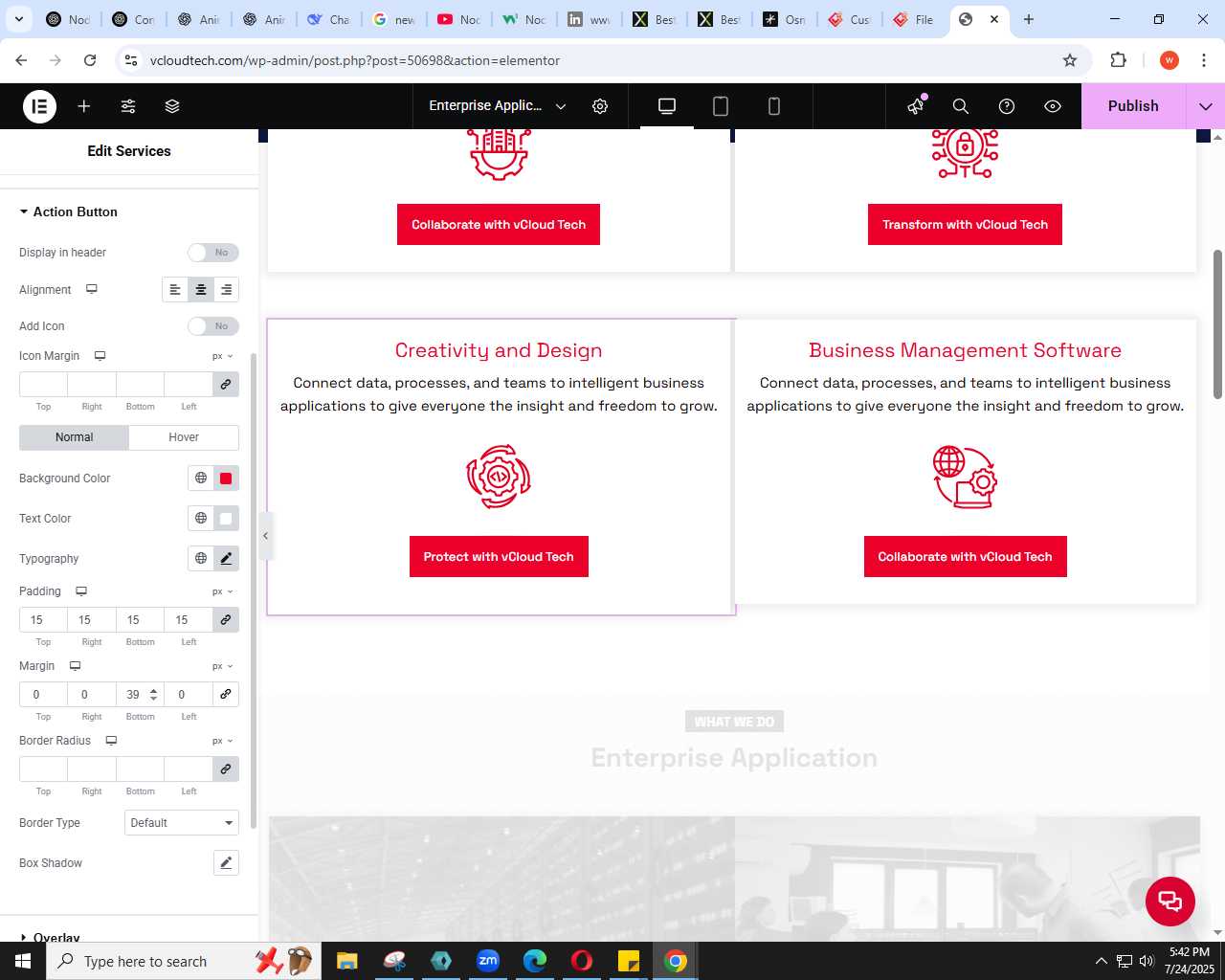This screenshot has width=1225, height=980.
Task: Open Typography global fonts globe
Action: pyautogui.click(x=201, y=559)
